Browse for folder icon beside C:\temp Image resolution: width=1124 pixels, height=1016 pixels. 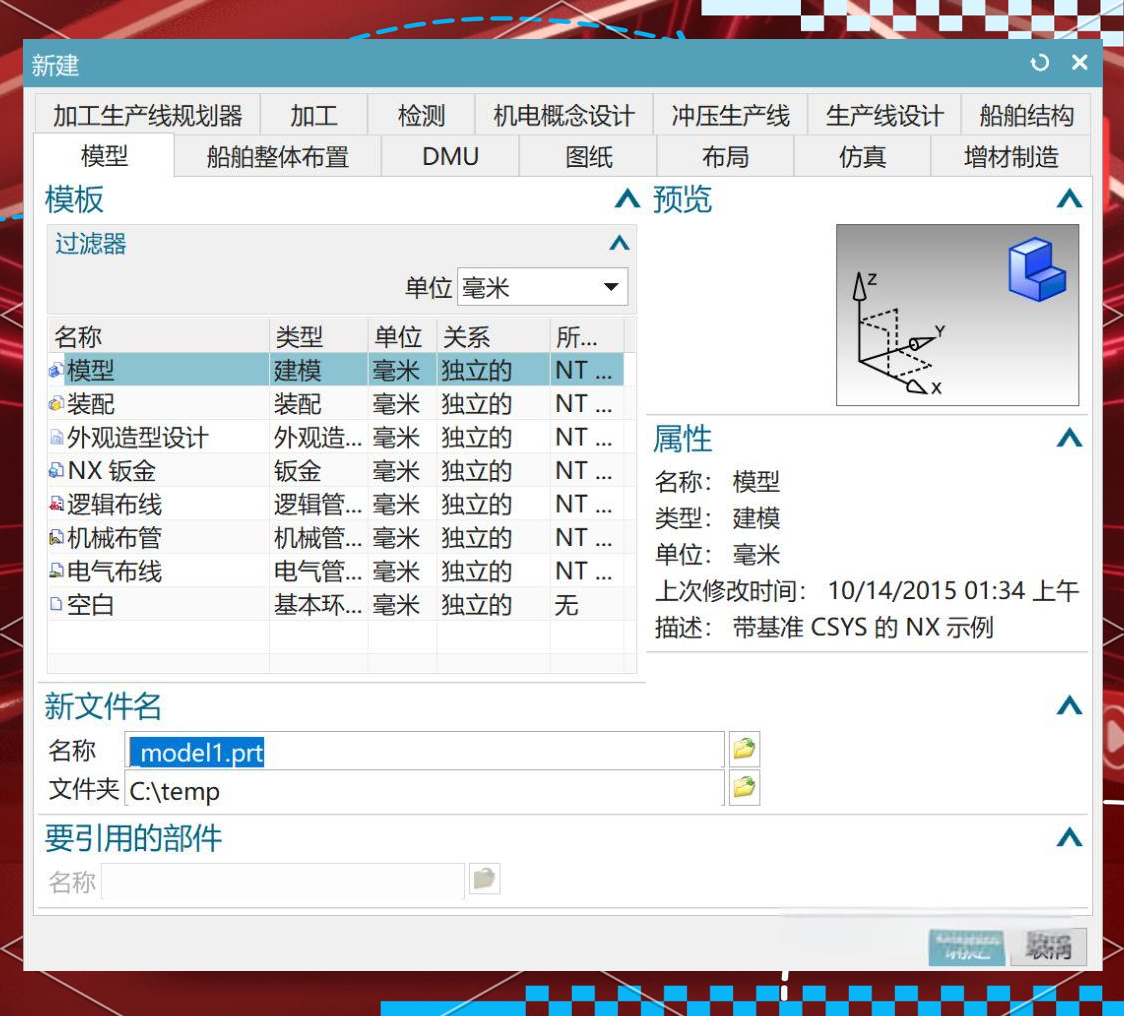pos(744,788)
